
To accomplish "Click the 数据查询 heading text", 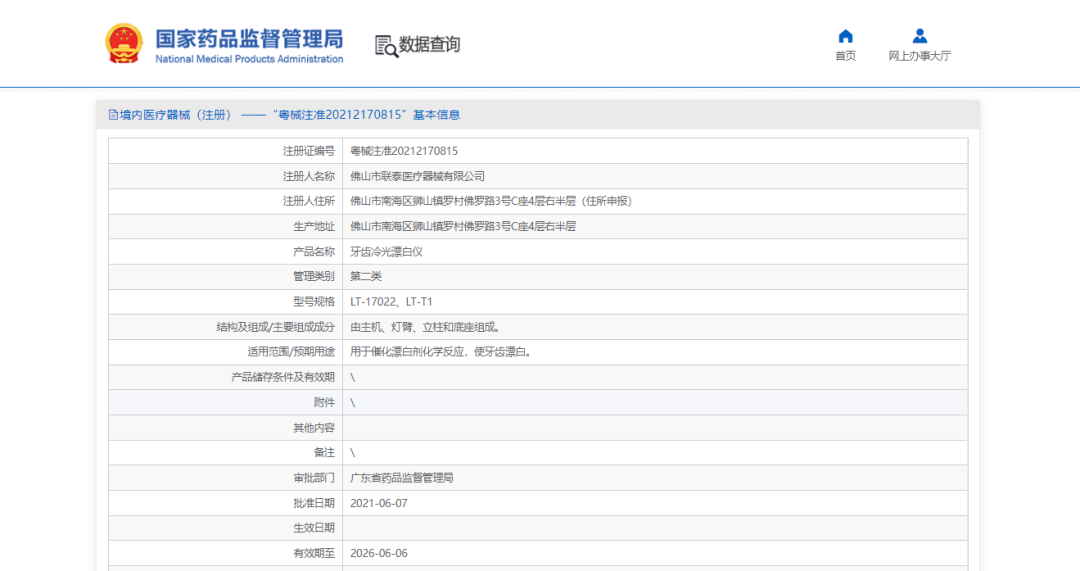I will point(430,45).
